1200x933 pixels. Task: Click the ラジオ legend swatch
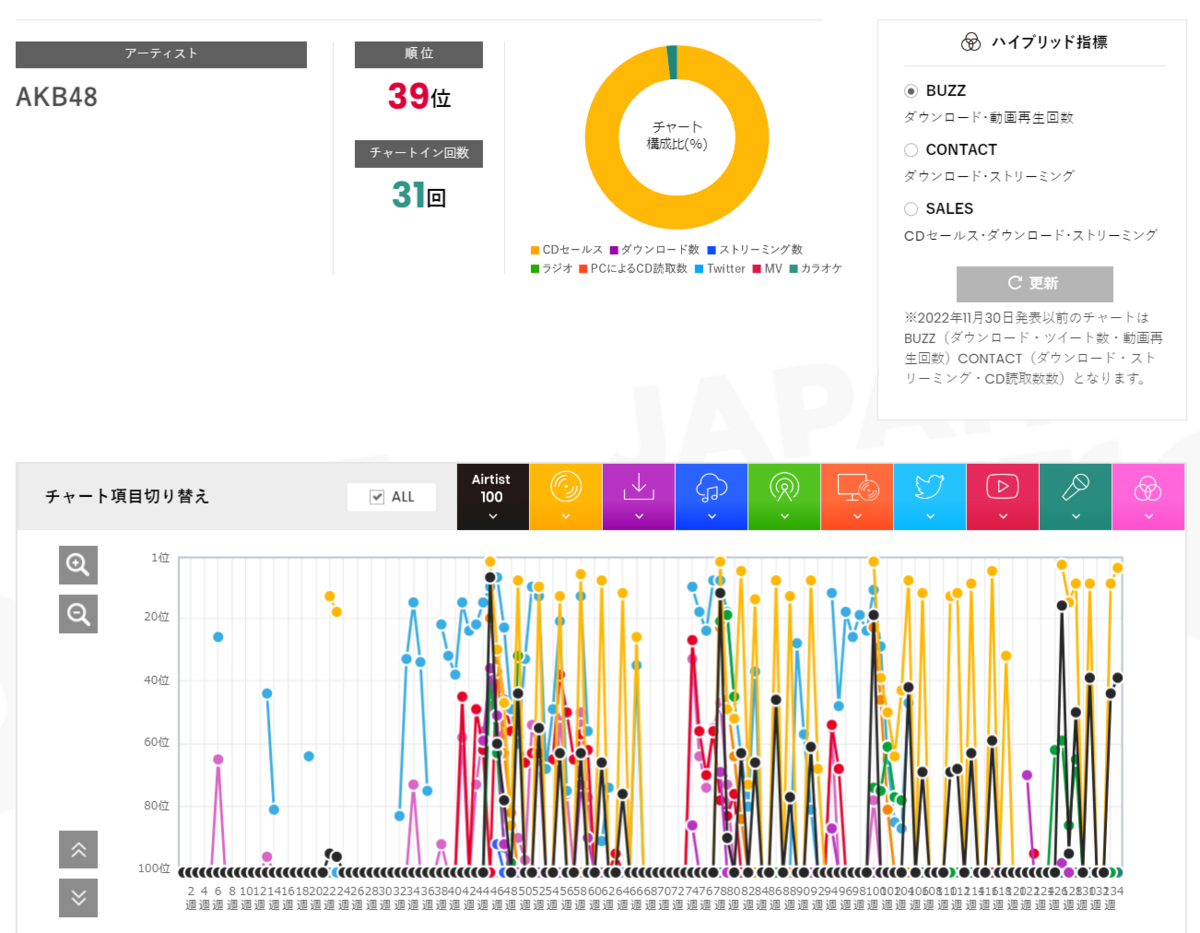535,268
